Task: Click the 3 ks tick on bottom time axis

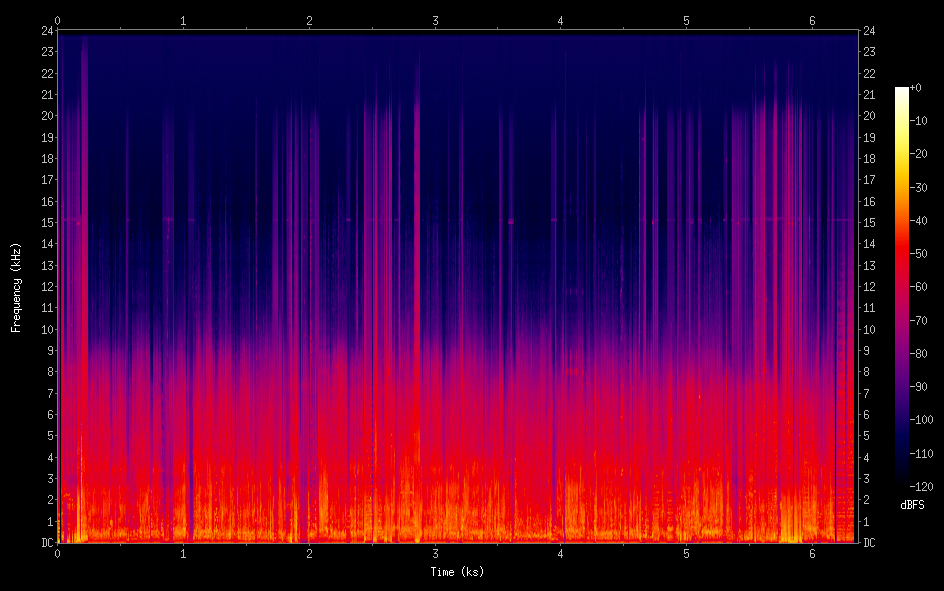Action: click(435, 554)
